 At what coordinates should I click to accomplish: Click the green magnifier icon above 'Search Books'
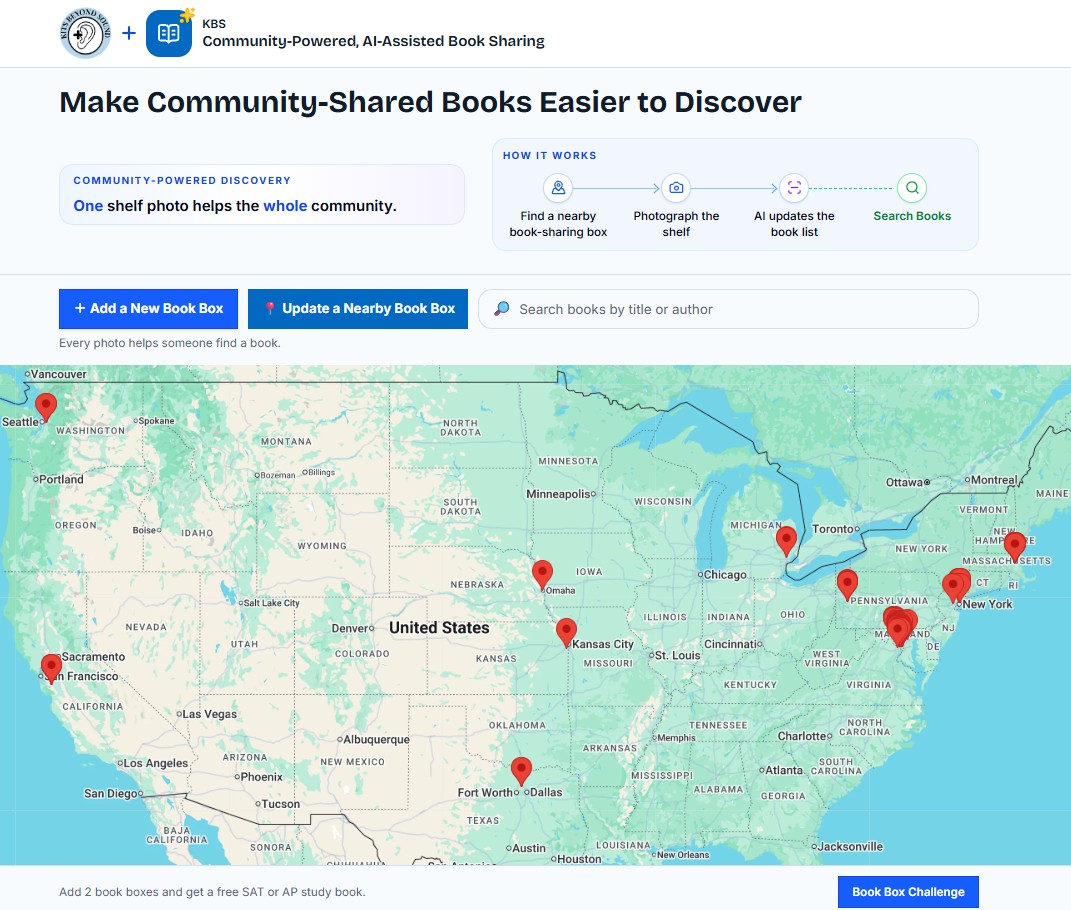pyautogui.click(x=912, y=188)
